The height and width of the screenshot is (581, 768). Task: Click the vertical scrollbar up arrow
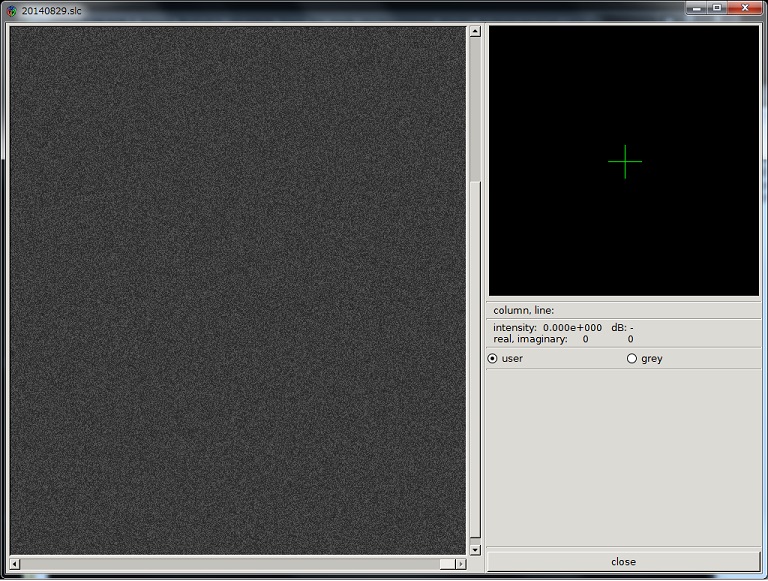(475, 31)
